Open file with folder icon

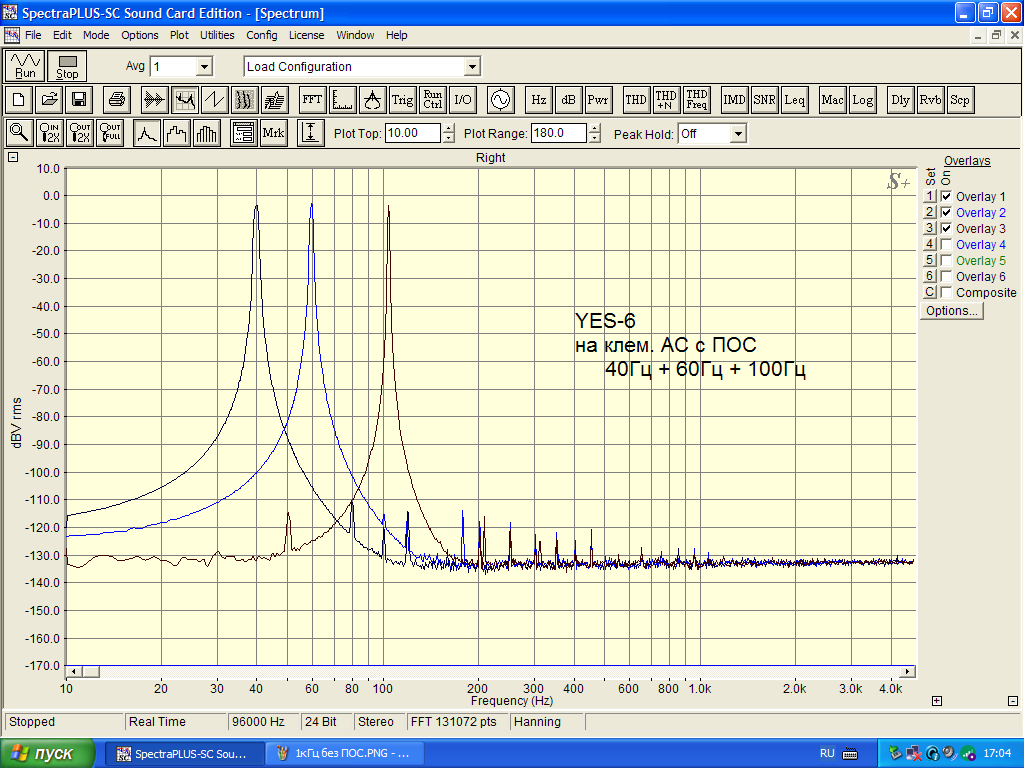pyautogui.click(x=49, y=100)
